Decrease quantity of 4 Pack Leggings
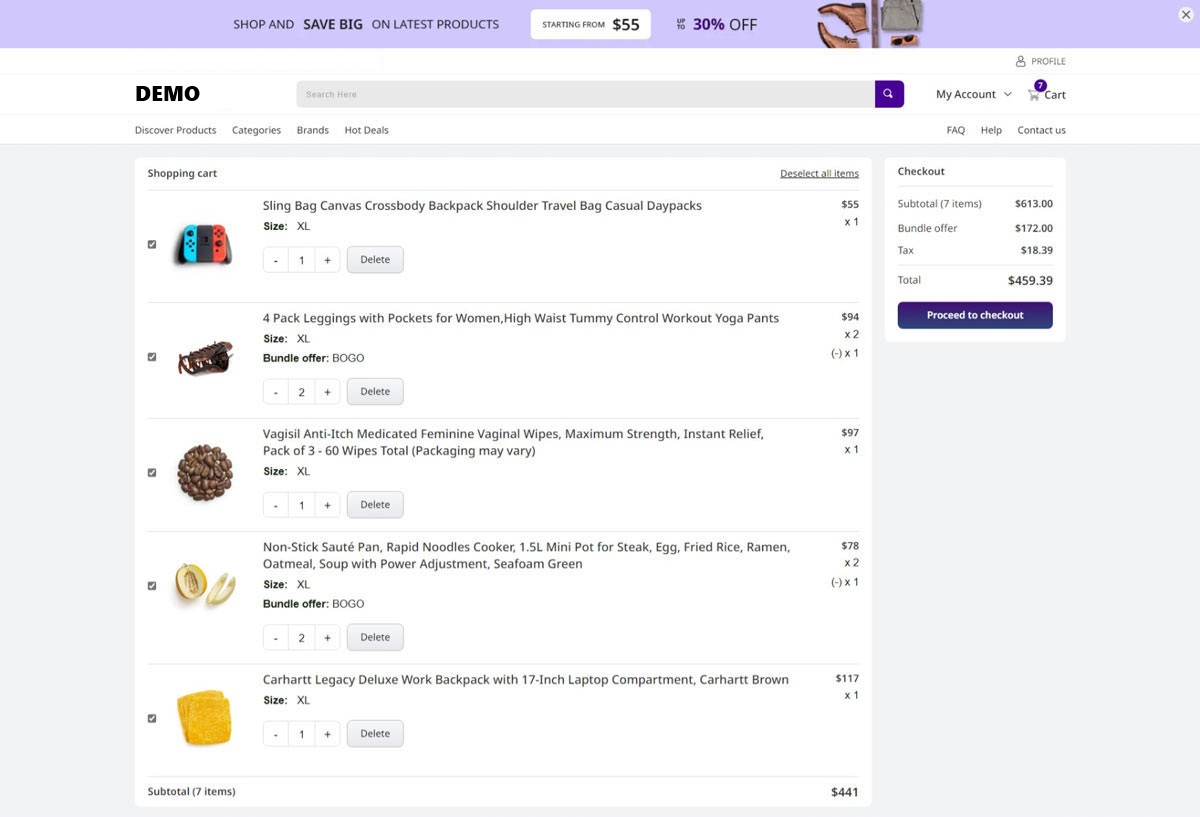Screen dimensions: 1200x817 pos(276,392)
